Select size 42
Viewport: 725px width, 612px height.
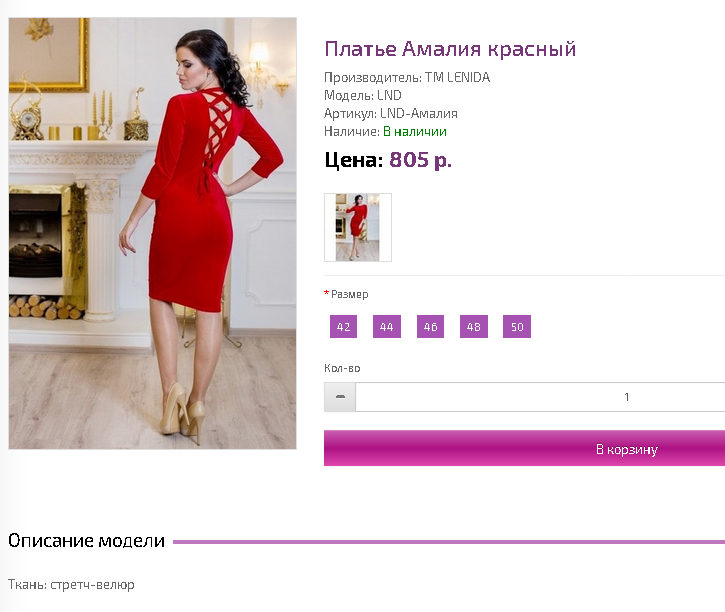coord(344,327)
